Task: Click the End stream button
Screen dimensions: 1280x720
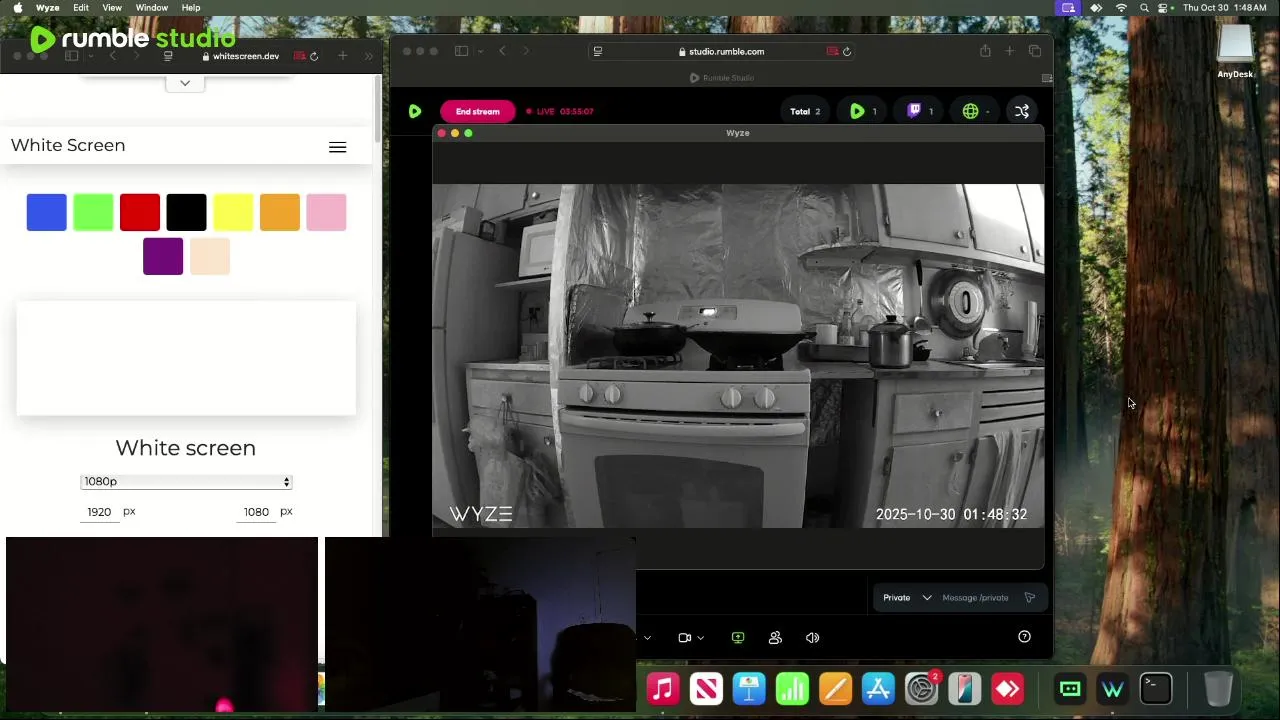Action: [477, 111]
